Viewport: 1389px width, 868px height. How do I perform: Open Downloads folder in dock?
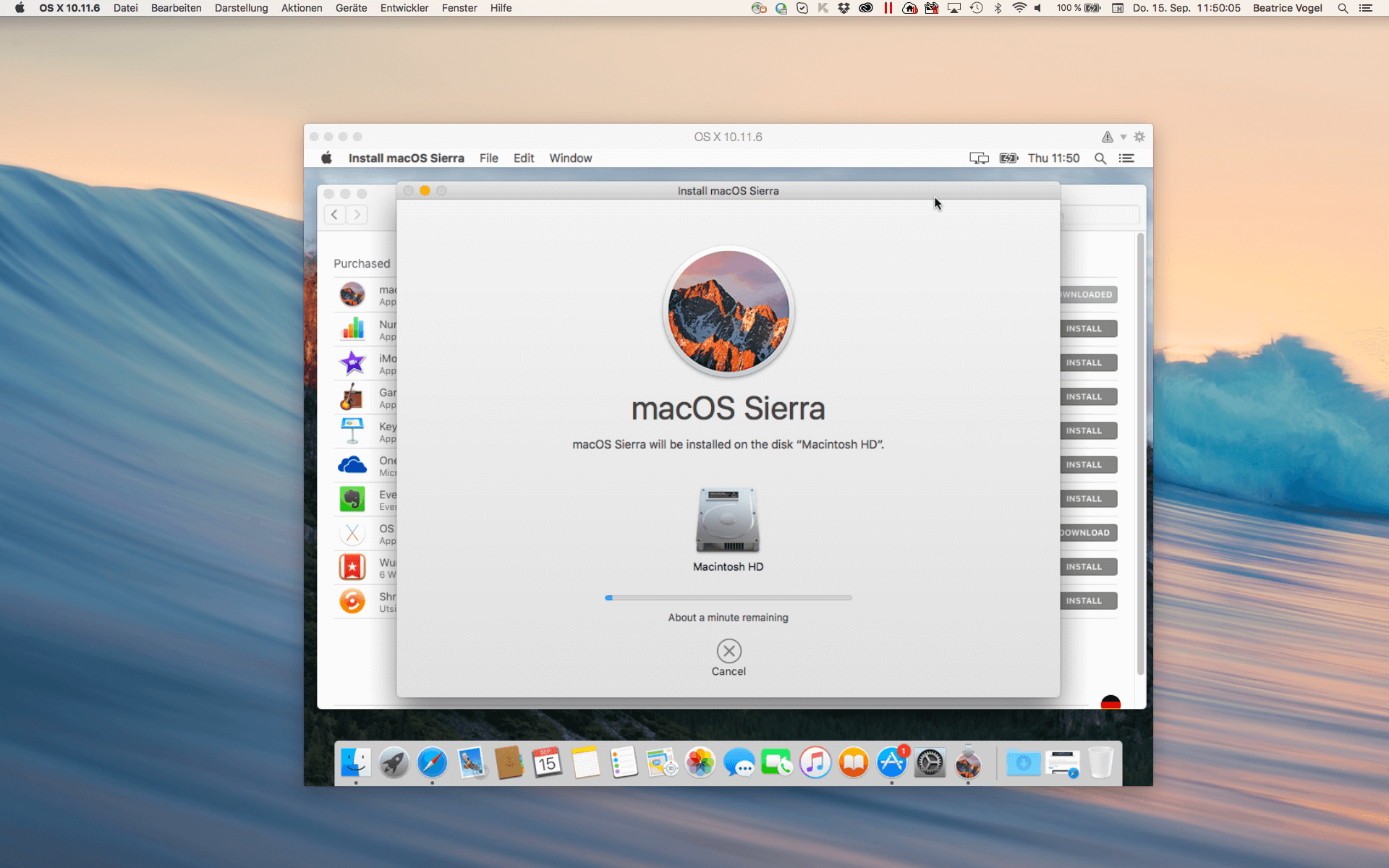(1024, 762)
